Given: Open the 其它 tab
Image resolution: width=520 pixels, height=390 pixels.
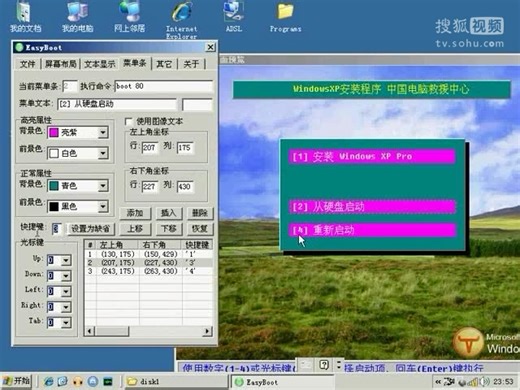Looking at the screenshot, I should 164,64.
